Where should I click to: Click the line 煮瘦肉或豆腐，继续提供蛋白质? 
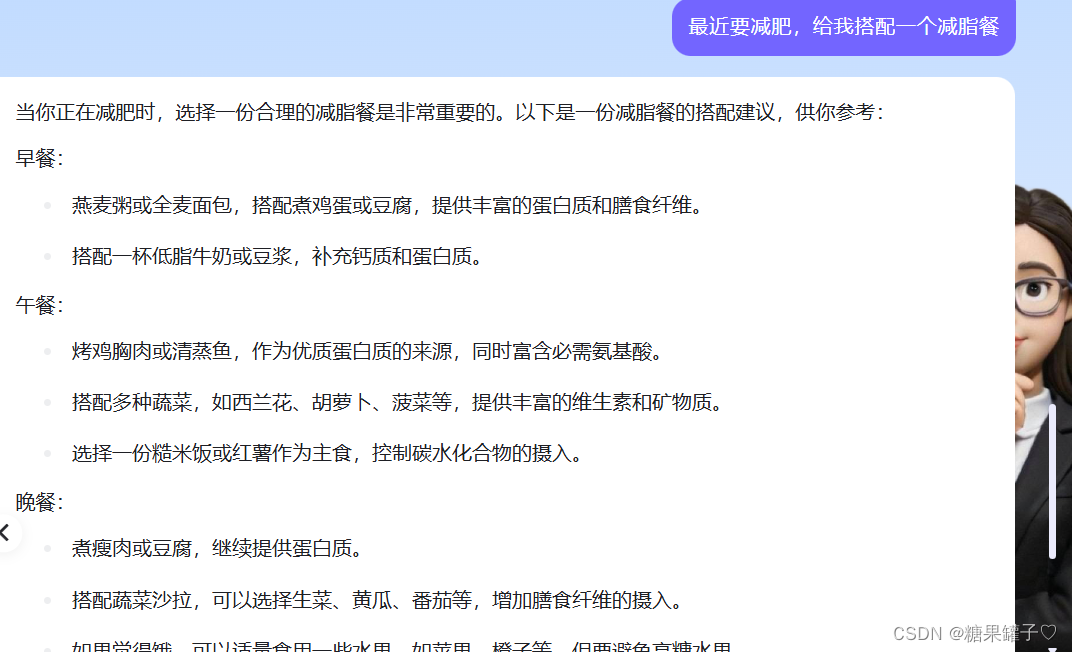217,548
